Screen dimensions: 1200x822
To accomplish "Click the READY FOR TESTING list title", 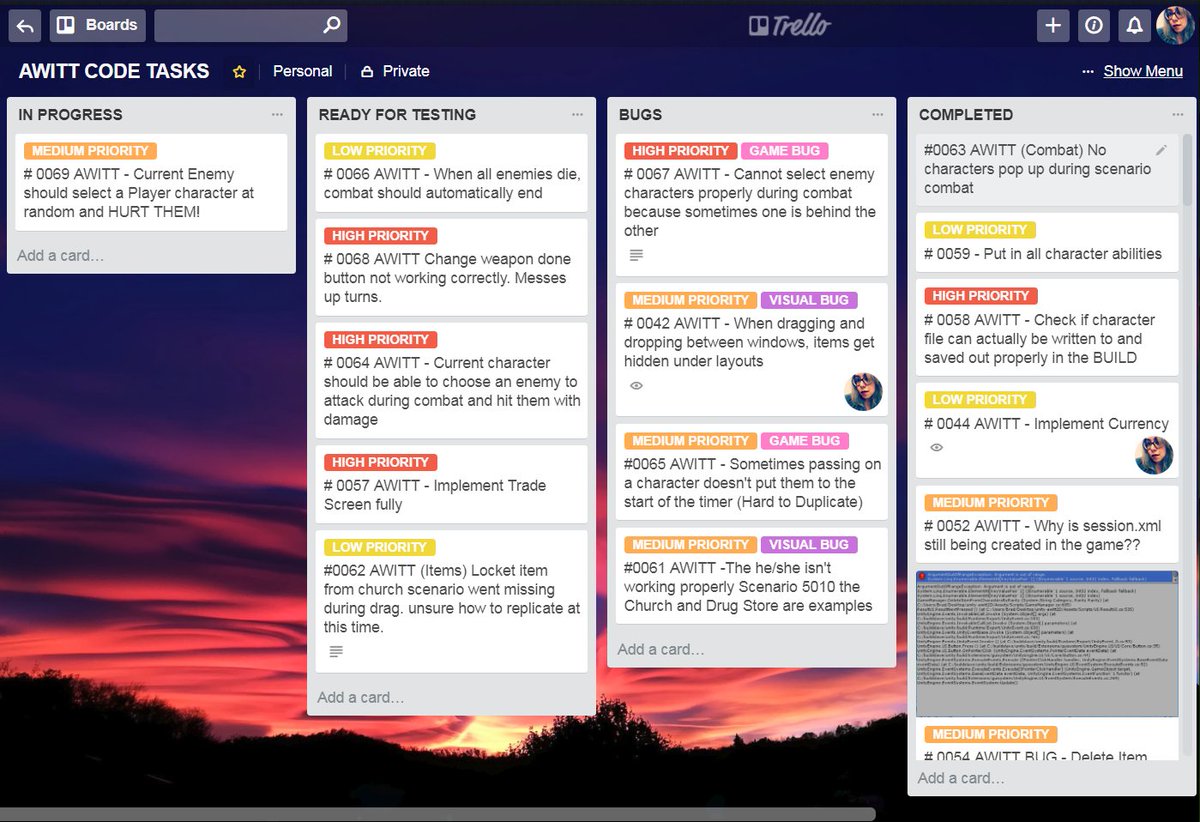I will (397, 115).
